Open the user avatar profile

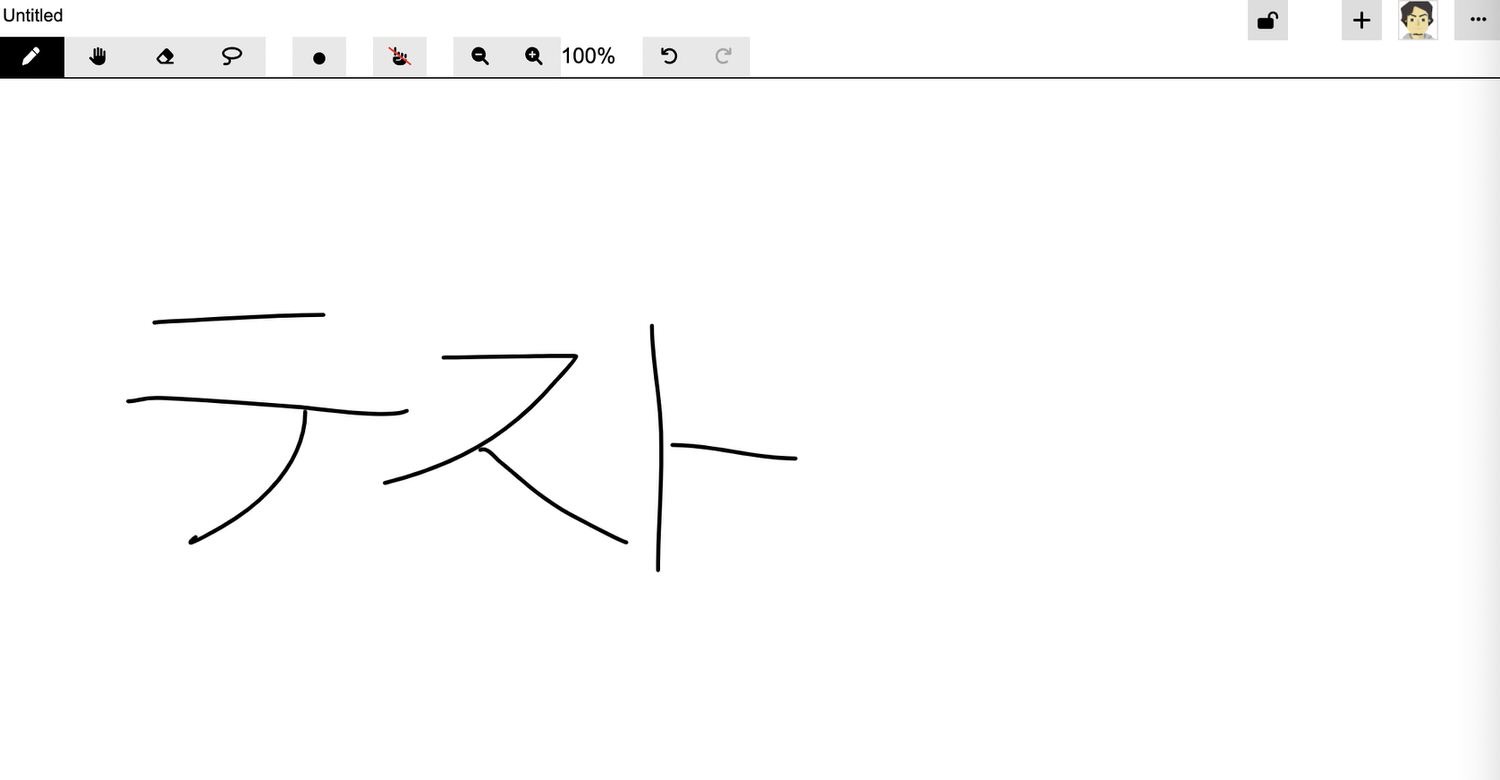coord(1417,20)
